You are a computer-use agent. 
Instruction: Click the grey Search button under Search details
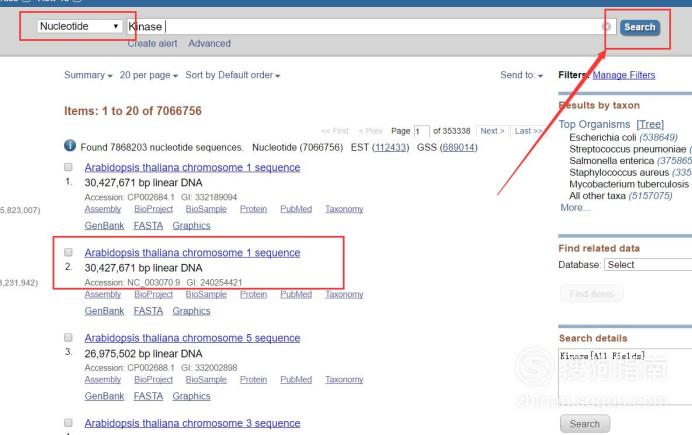point(585,424)
